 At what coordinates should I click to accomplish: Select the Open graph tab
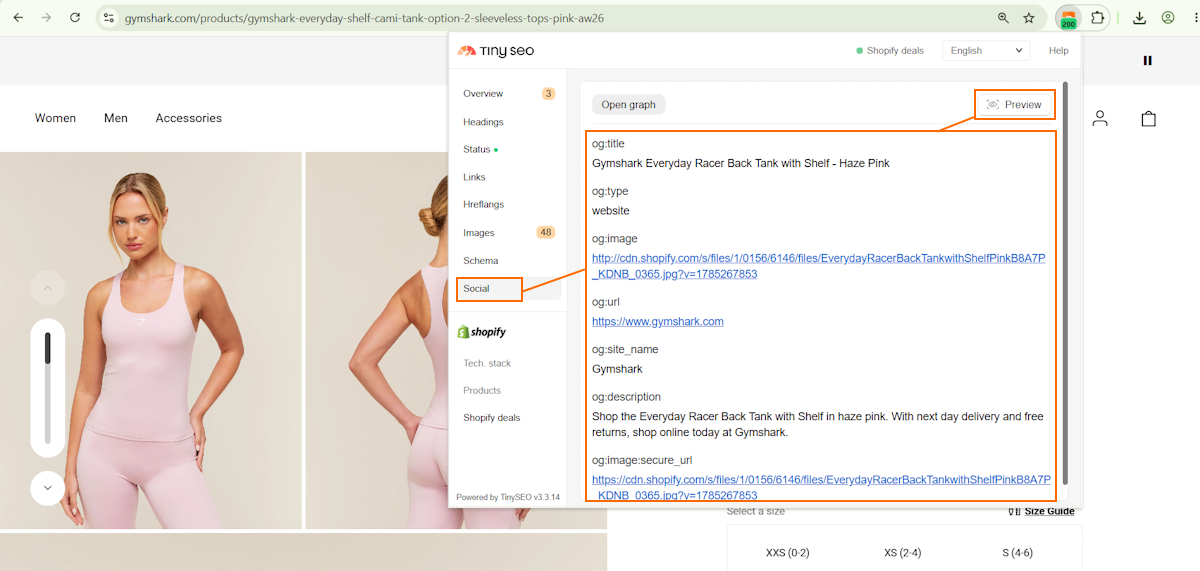(628, 104)
